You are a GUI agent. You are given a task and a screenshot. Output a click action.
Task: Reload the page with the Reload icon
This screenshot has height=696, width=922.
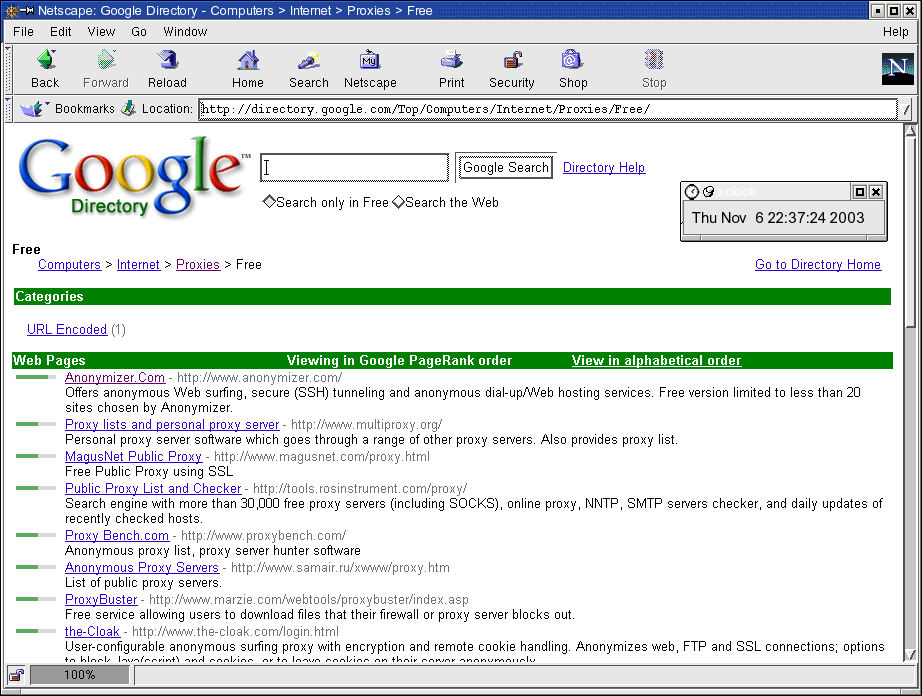[x=167, y=61]
